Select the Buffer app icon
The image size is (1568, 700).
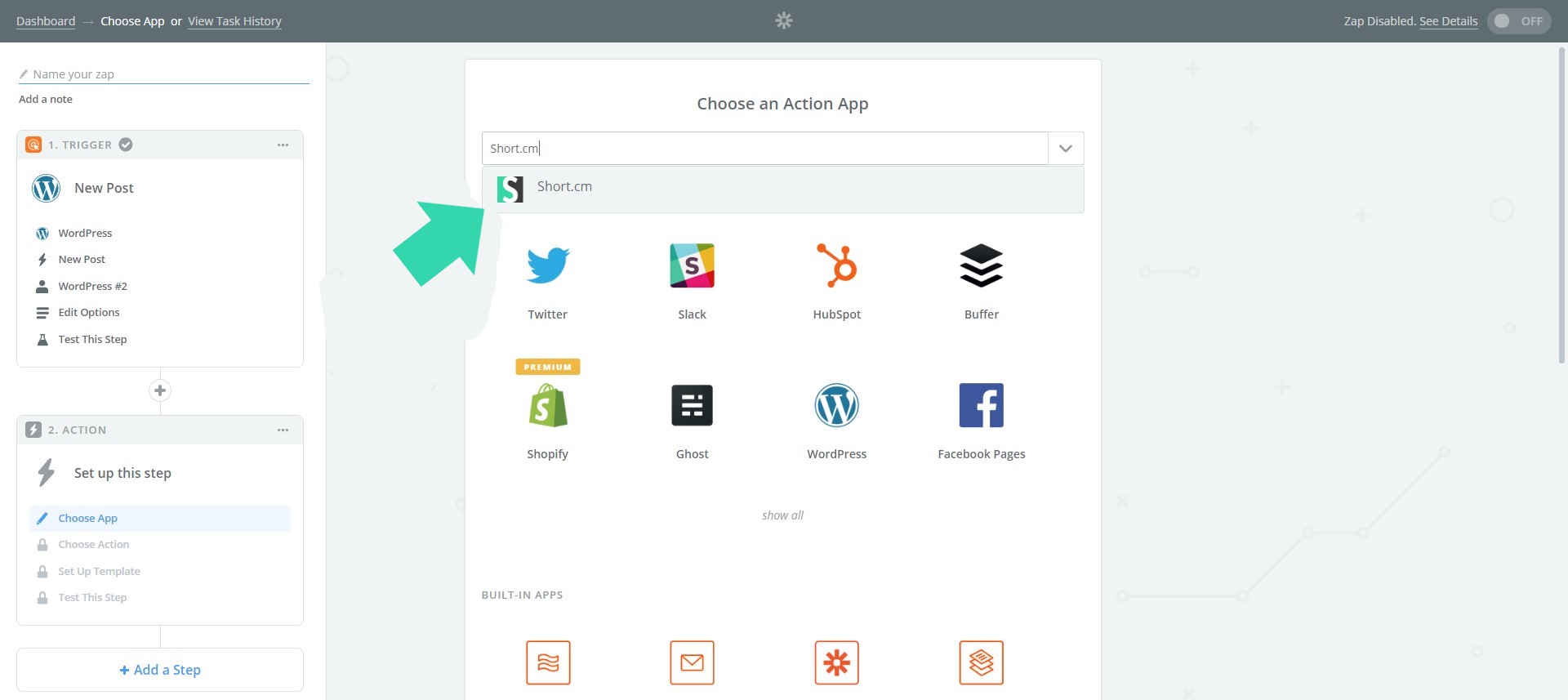tap(981, 265)
